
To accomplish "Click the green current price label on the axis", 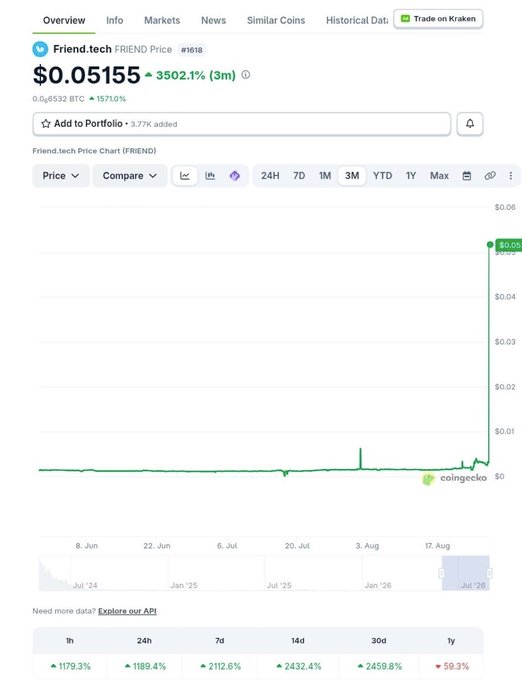I will click(509, 245).
